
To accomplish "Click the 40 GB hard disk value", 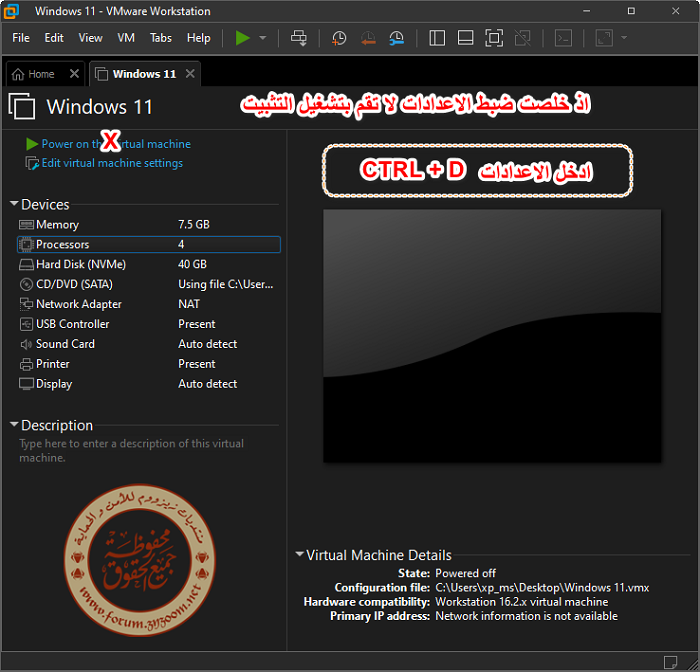I will [x=192, y=264].
